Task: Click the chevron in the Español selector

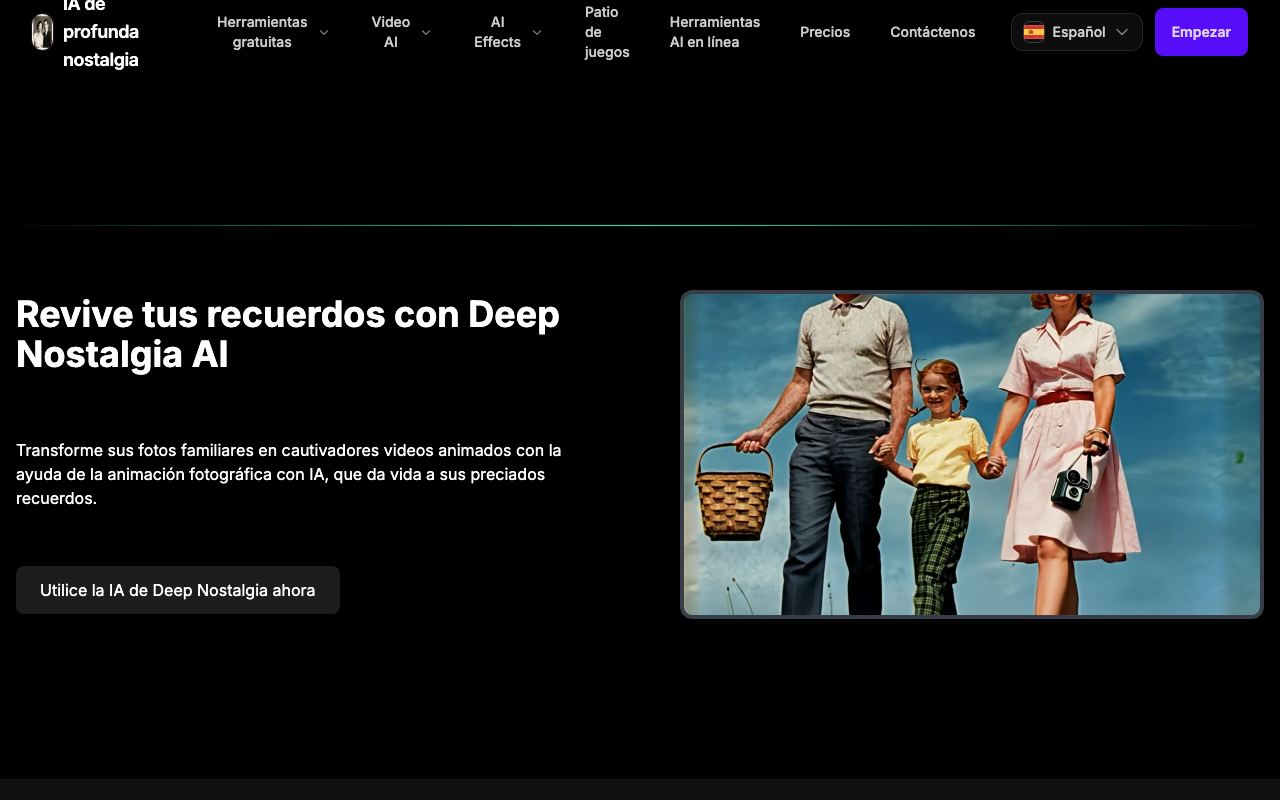Action: click(1122, 32)
